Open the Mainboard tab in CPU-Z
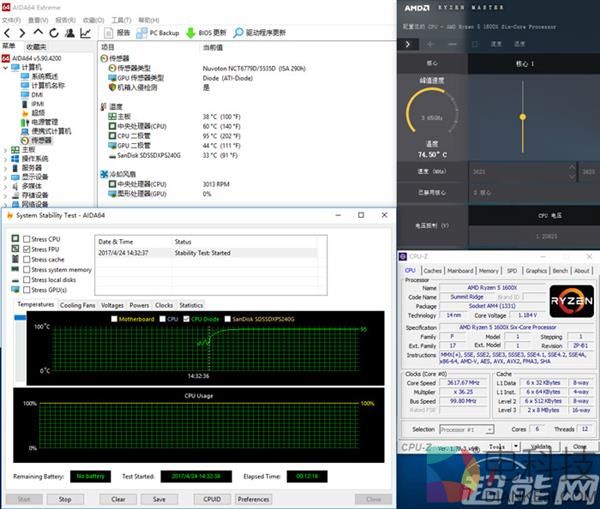This screenshot has width=600, height=509. (x=460, y=271)
